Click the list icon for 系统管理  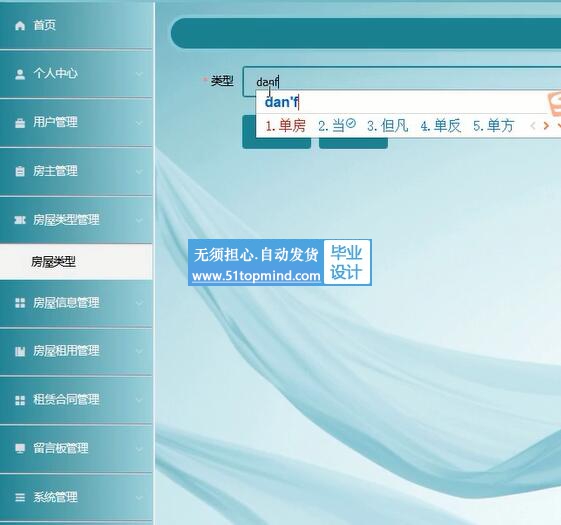(20, 497)
